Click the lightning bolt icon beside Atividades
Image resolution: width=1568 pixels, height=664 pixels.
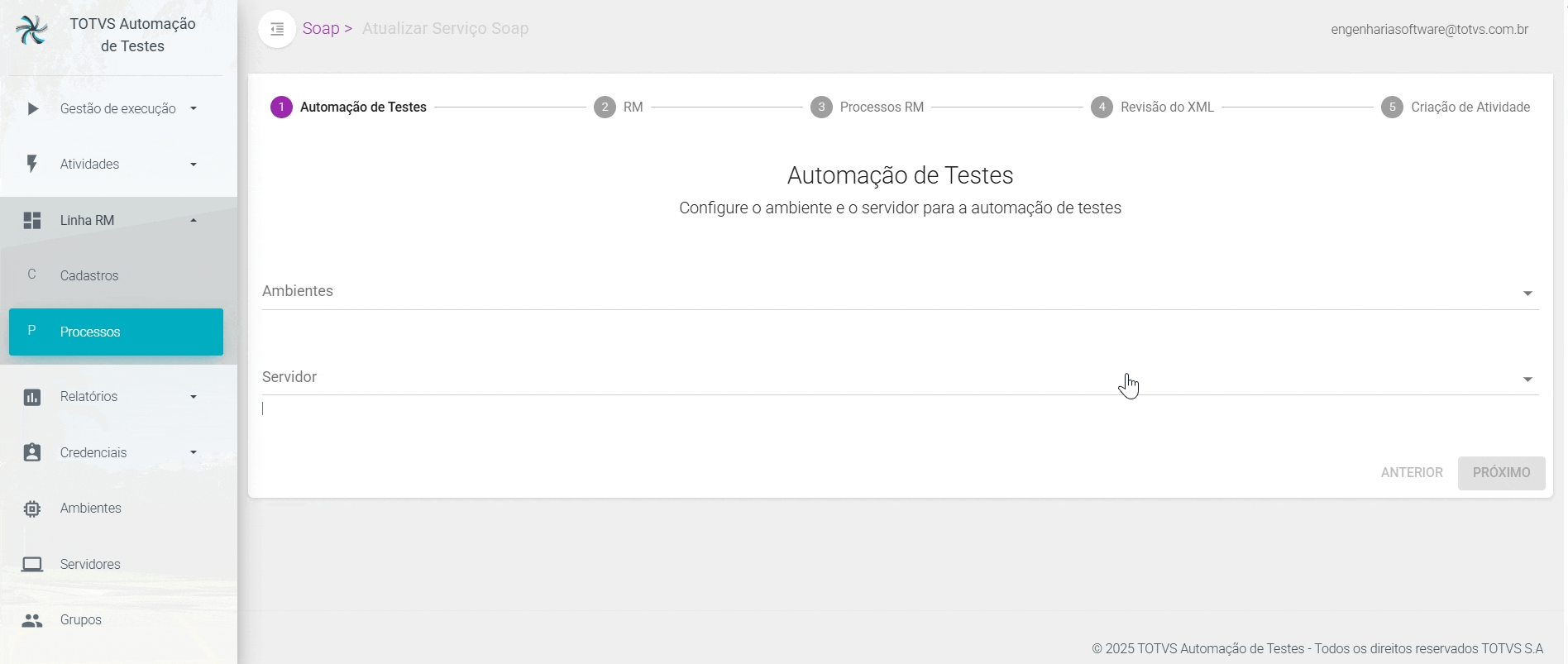pyautogui.click(x=32, y=164)
